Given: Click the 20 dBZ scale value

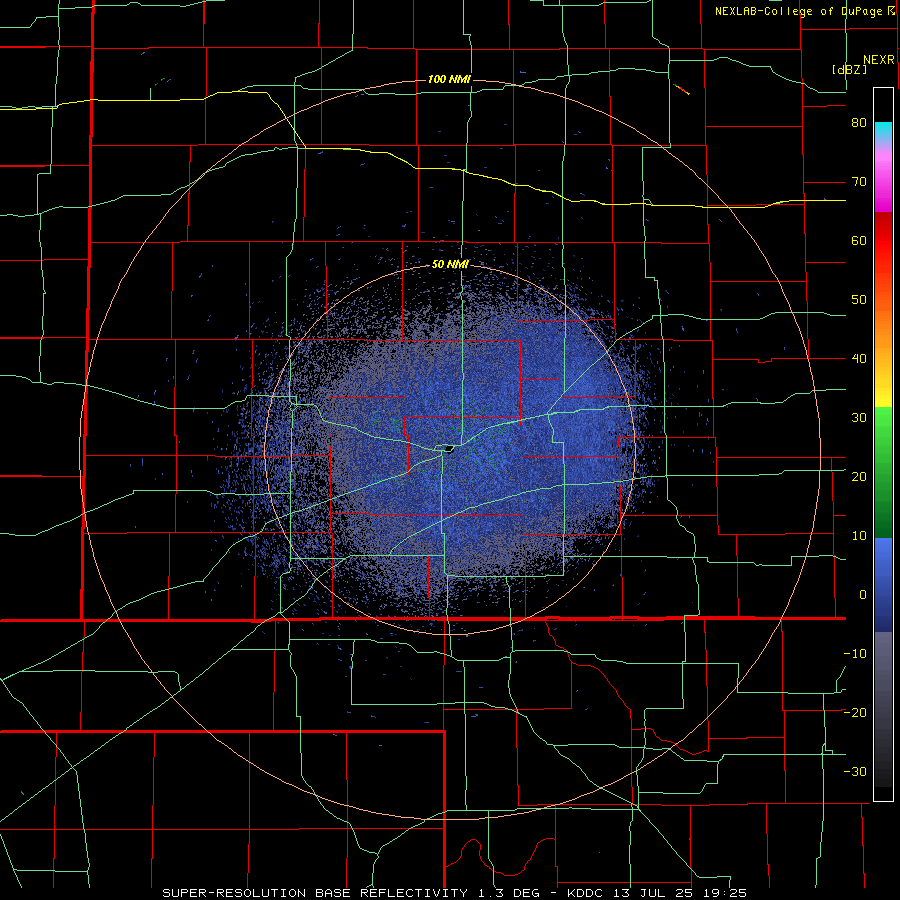Looking at the screenshot, I should [x=859, y=476].
